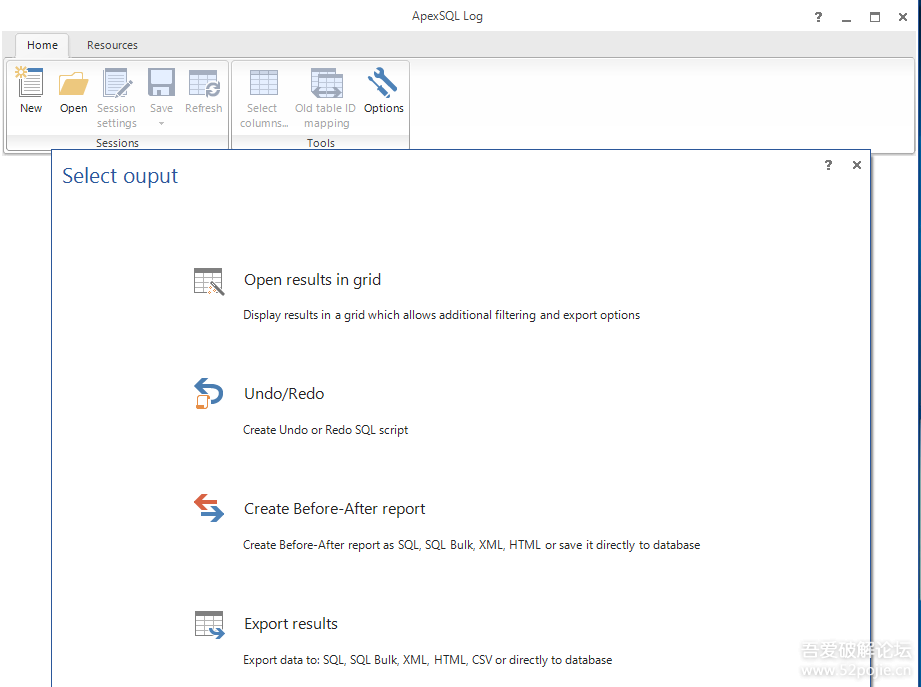This screenshot has width=921, height=687.
Task: Maximize the ApexSQL Log window
Action: tap(875, 17)
